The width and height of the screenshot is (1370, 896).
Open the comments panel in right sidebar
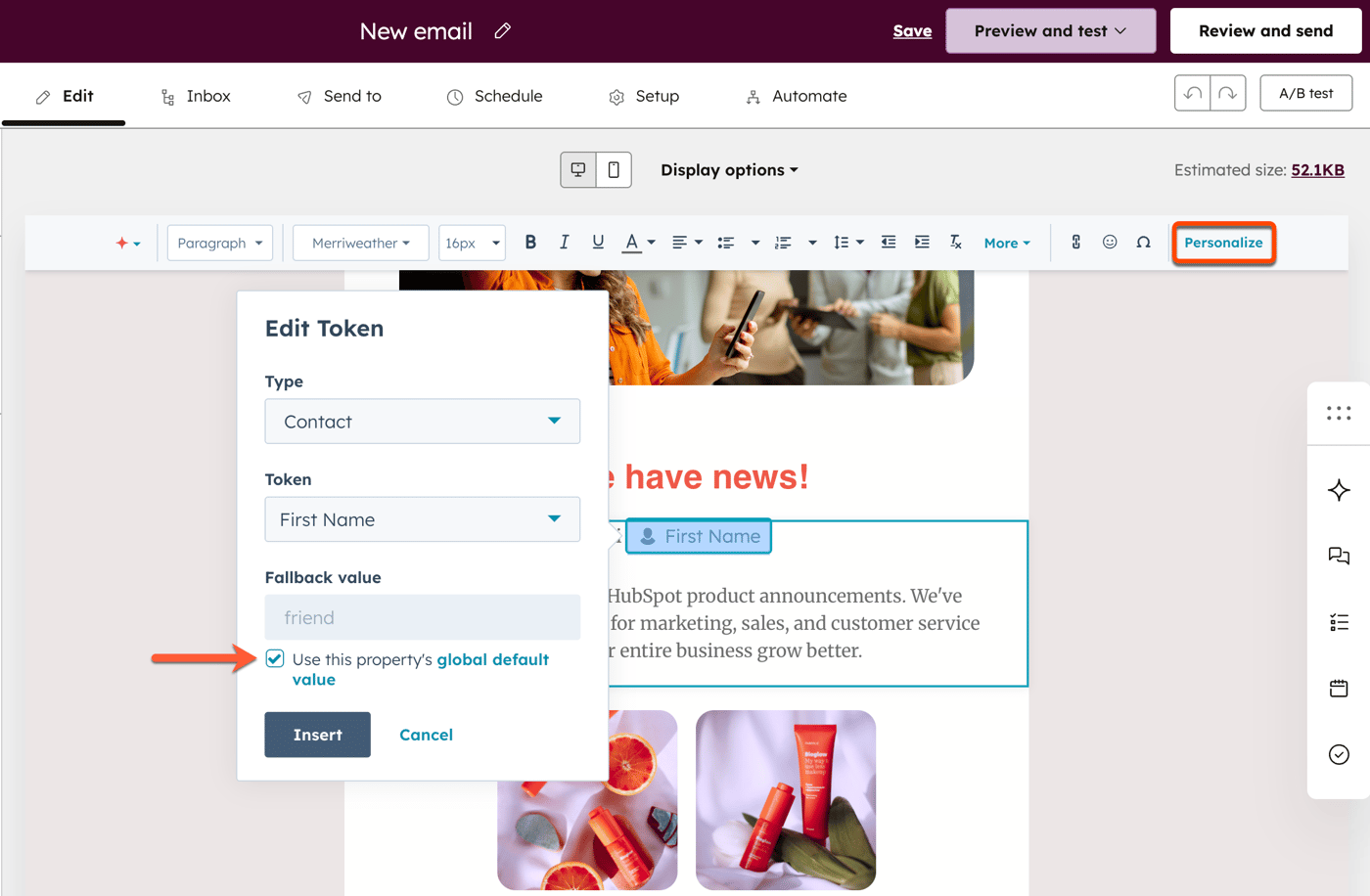point(1339,556)
